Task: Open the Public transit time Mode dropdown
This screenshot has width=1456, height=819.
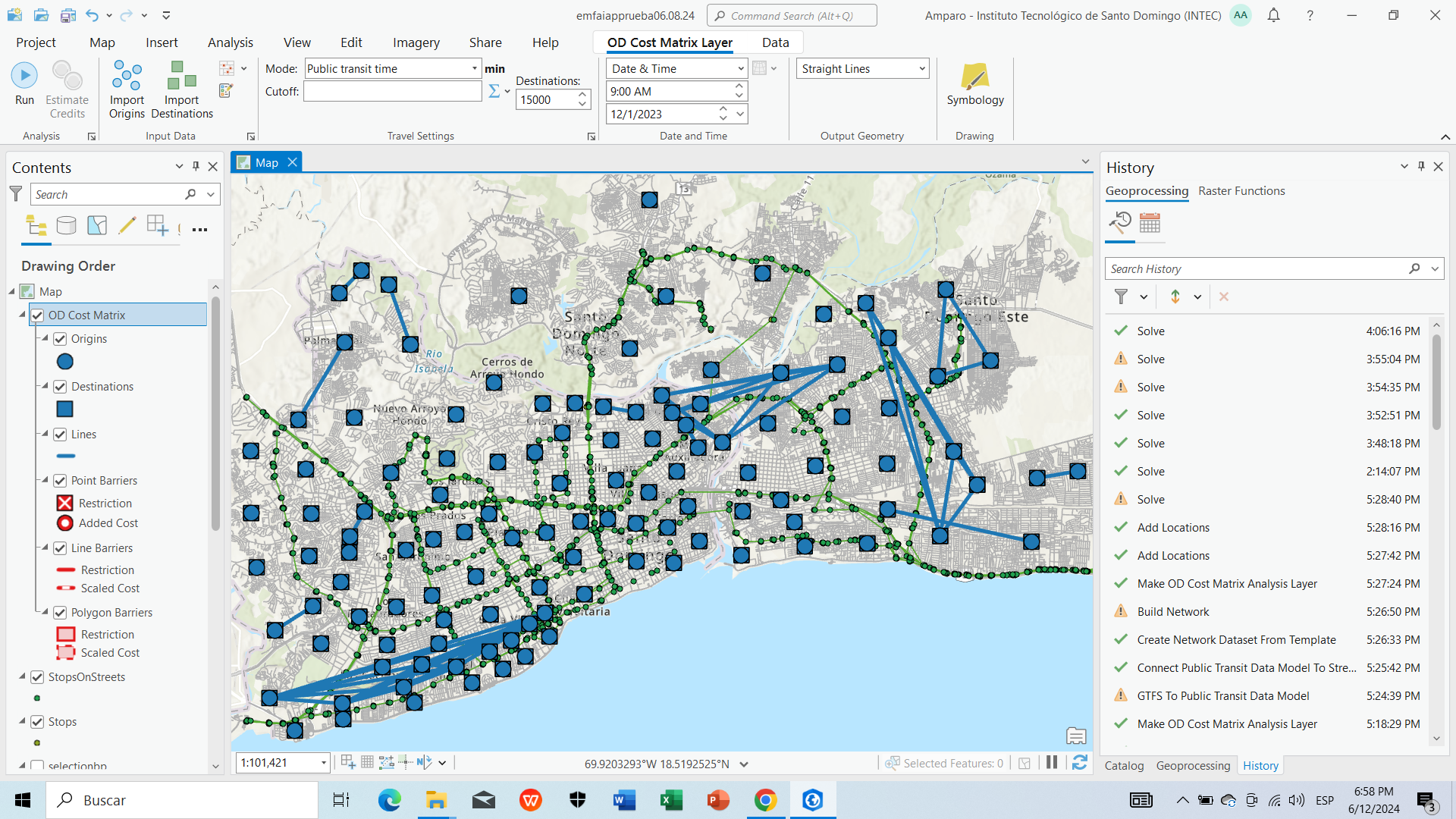Action: (x=475, y=68)
